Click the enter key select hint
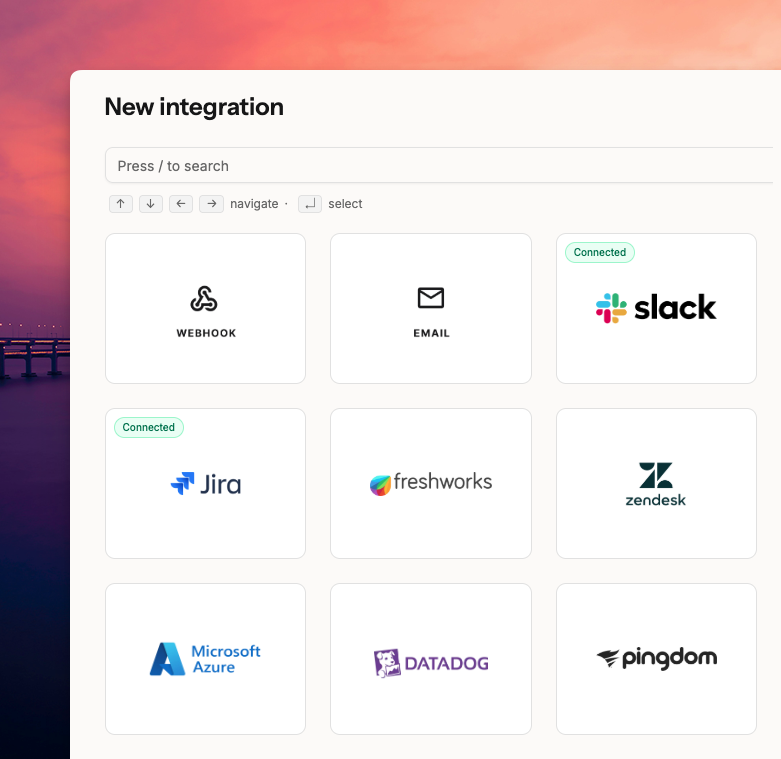Image resolution: width=781 pixels, height=759 pixels. click(310, 204)
